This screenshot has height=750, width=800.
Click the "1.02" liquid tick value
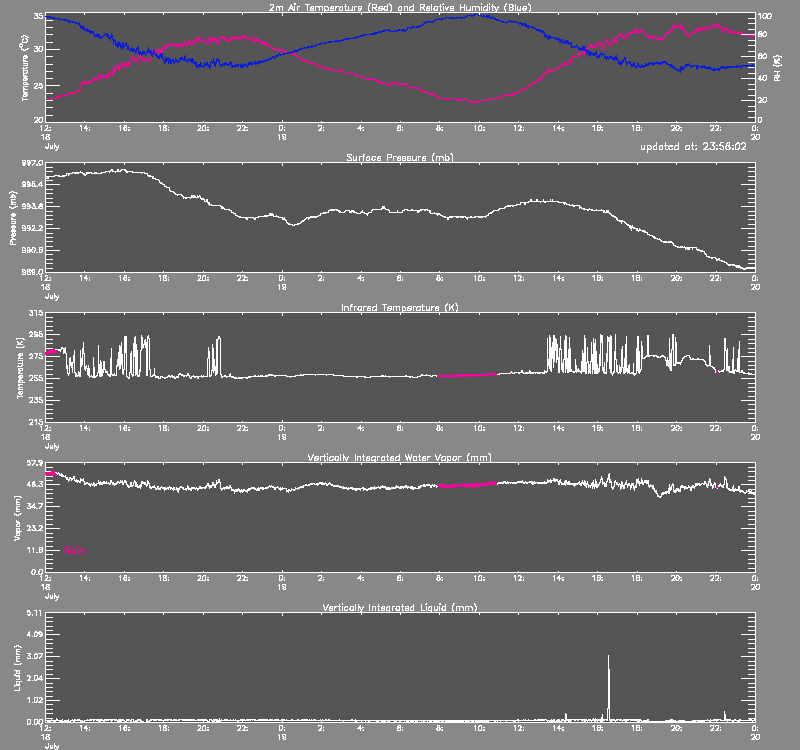tap(35, 700)
